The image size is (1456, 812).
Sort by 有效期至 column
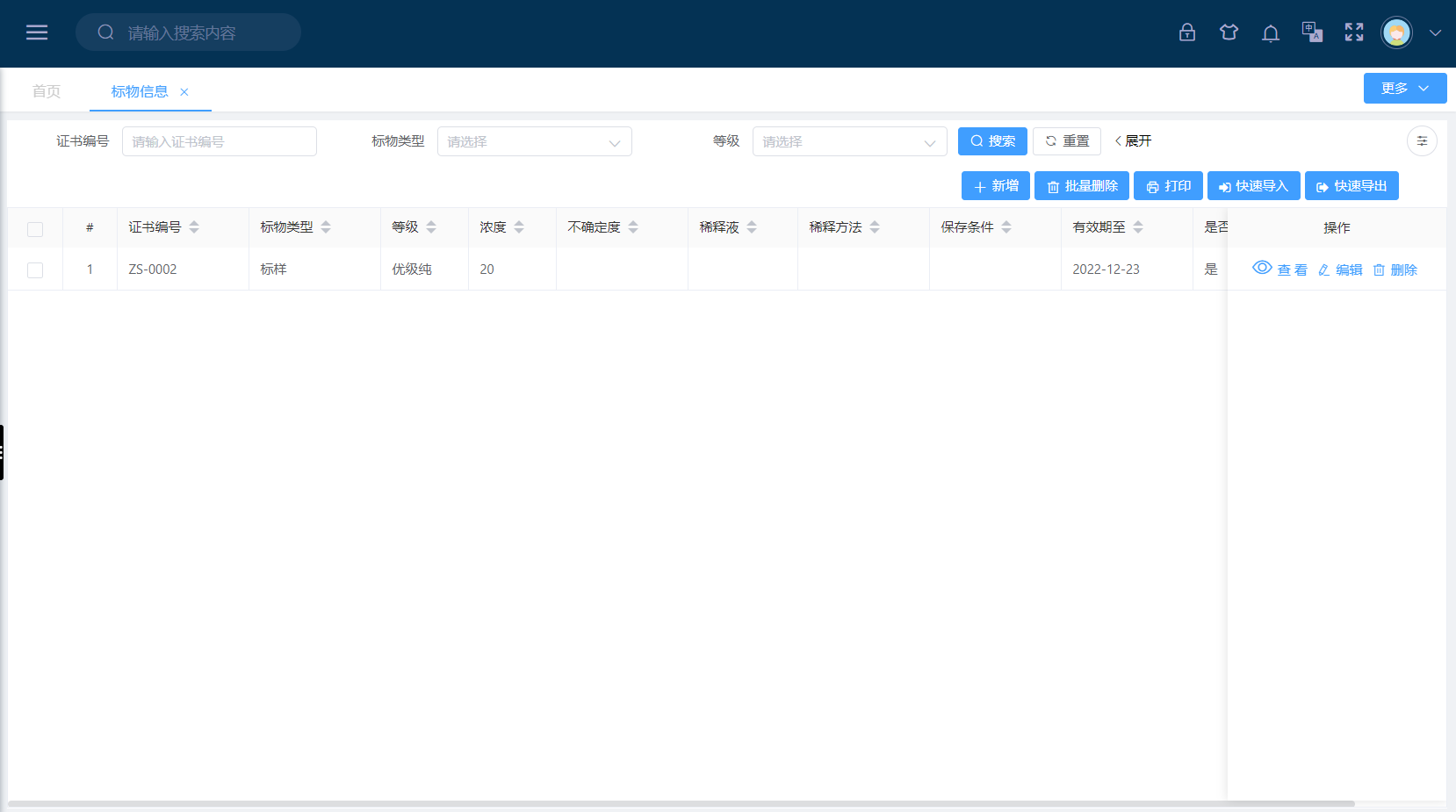point(1138,227)
